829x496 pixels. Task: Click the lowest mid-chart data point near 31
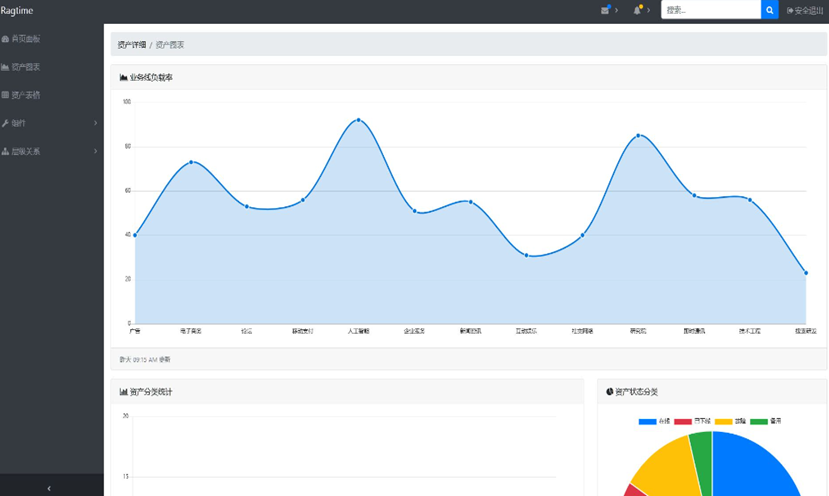(526, 255)
